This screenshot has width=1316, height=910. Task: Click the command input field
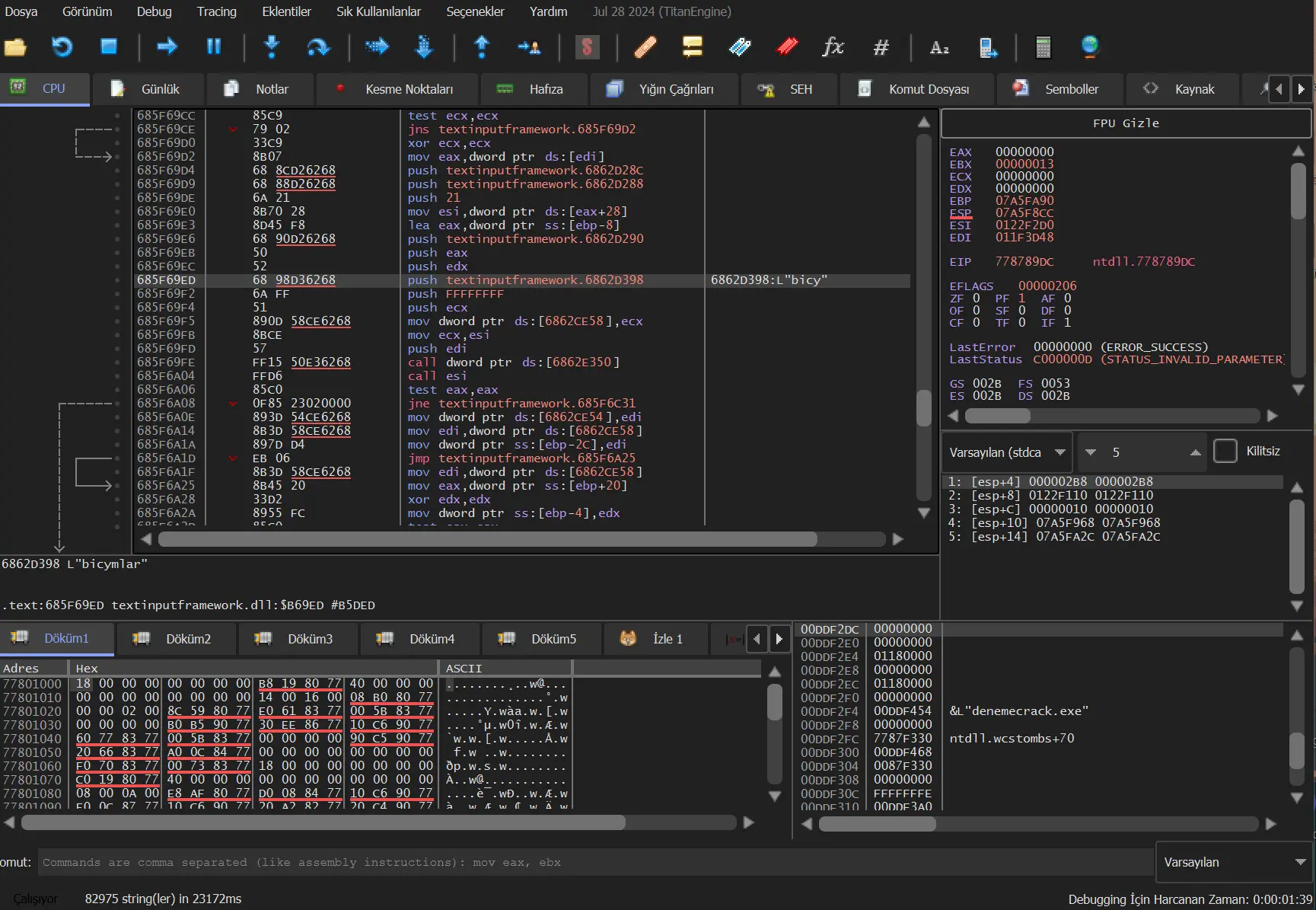tap(595, 862)
